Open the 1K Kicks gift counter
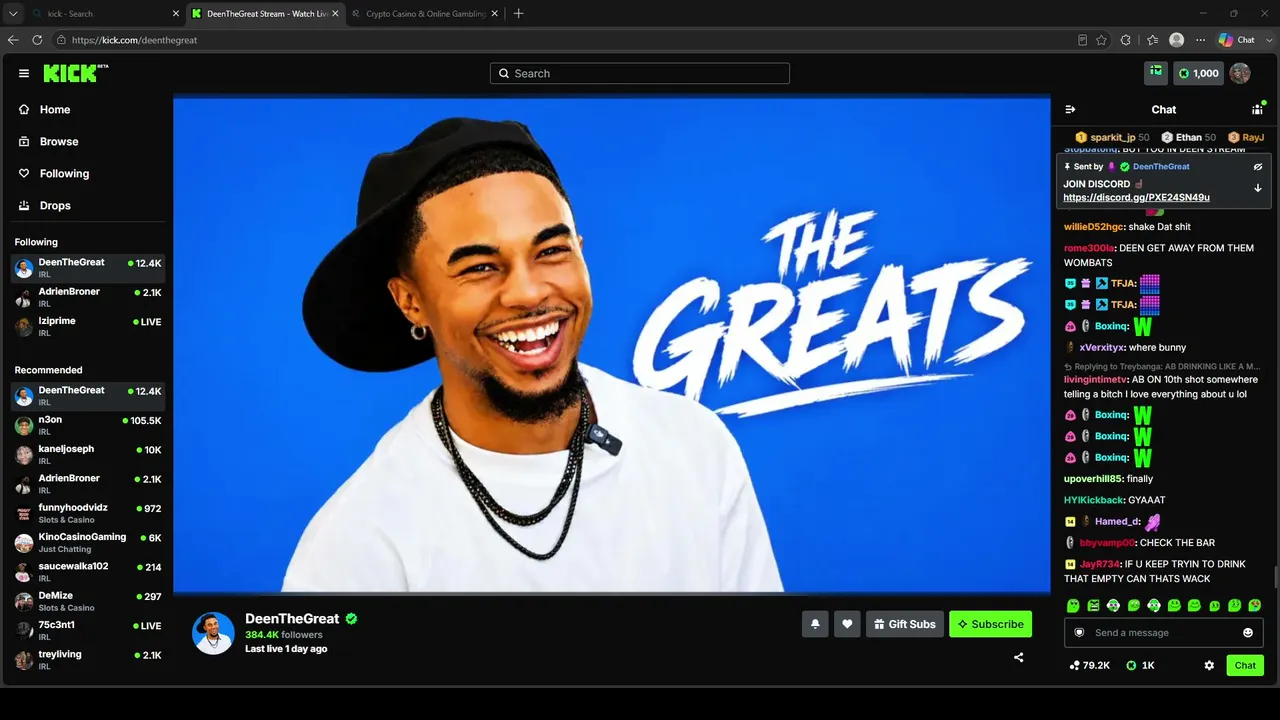 coord(1140,665)
